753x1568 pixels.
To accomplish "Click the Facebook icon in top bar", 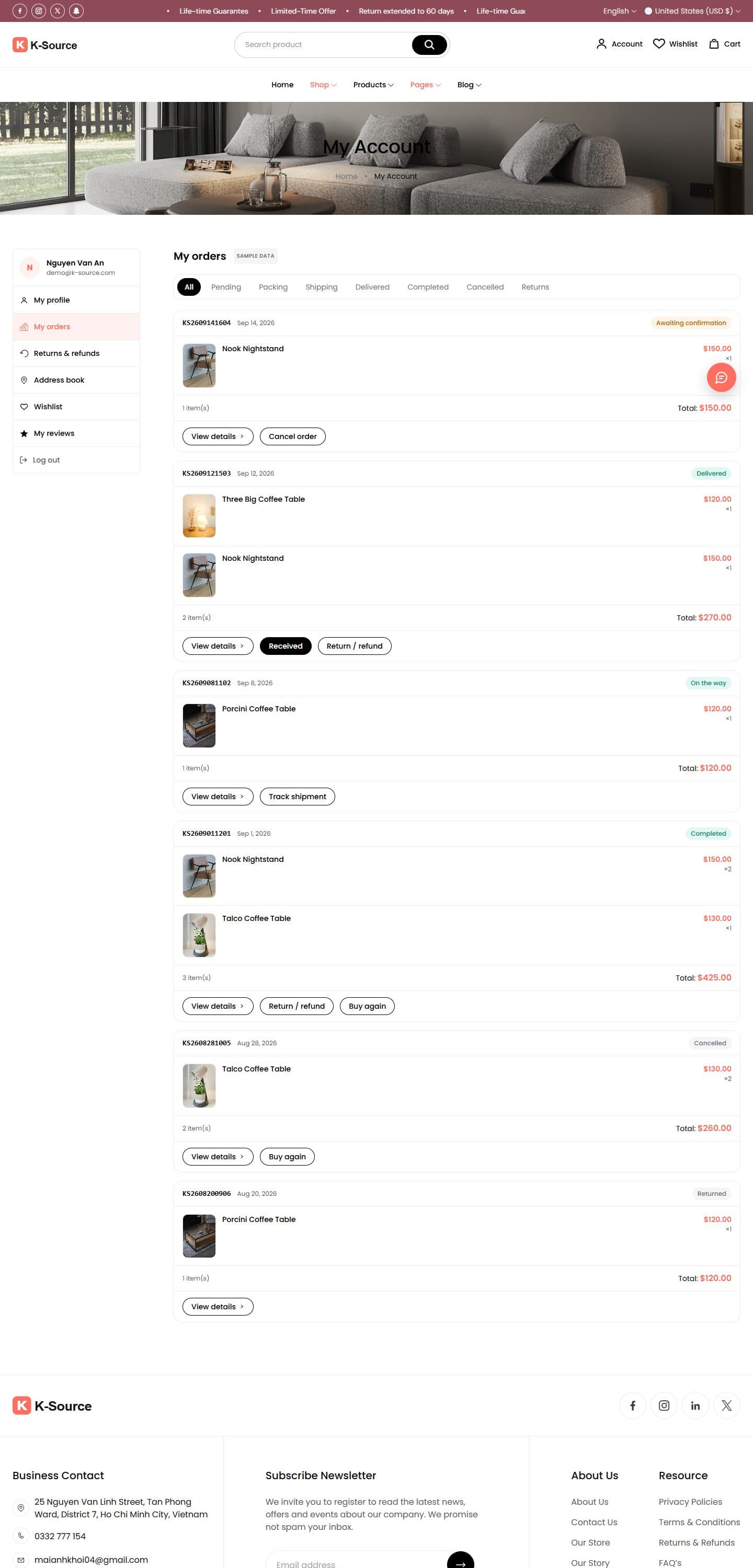I will pyautogui.click(x=19, y=11).
